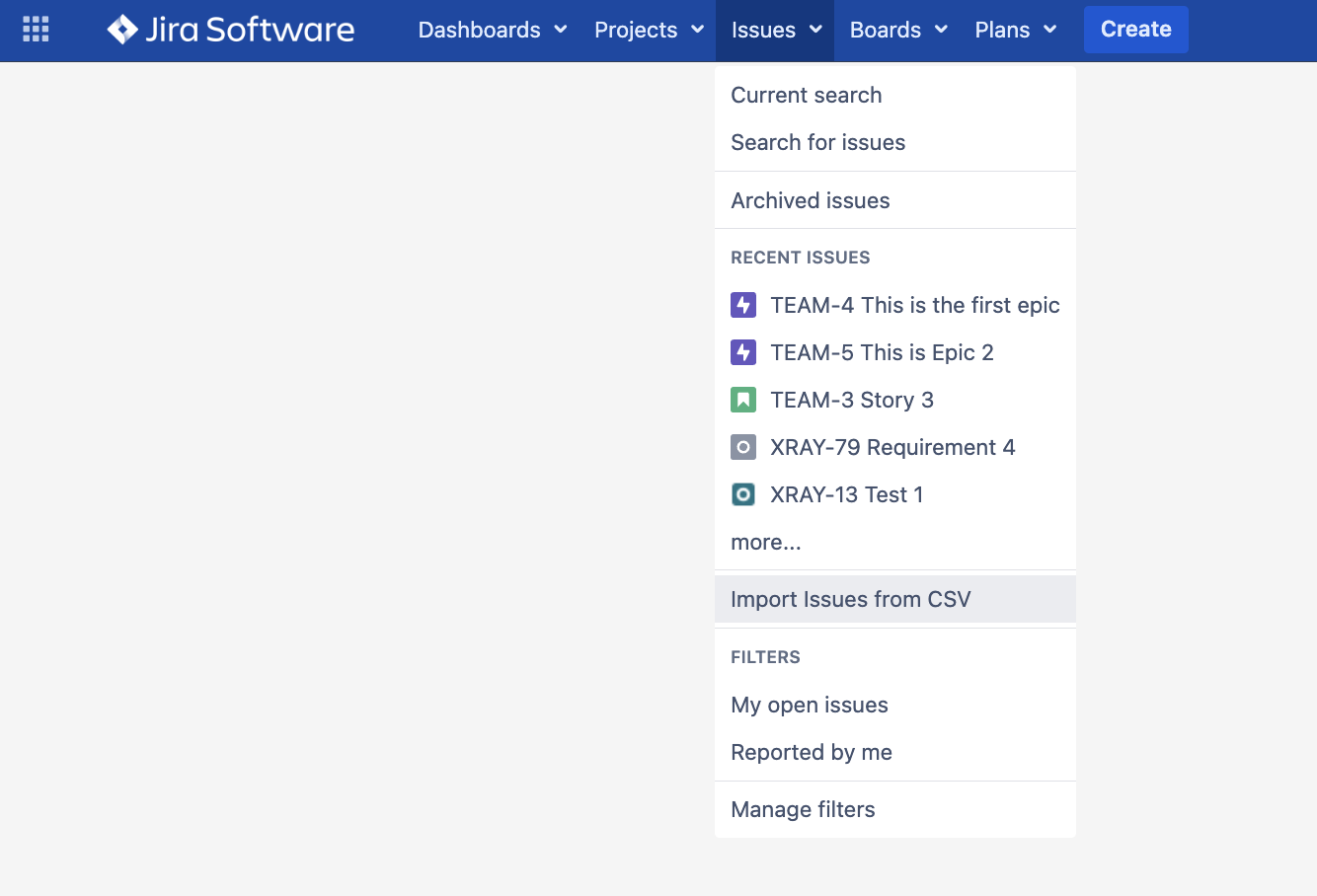Open the app switcher grid icon
This screenshot has width=1317, height=896.
coord(36,30)
